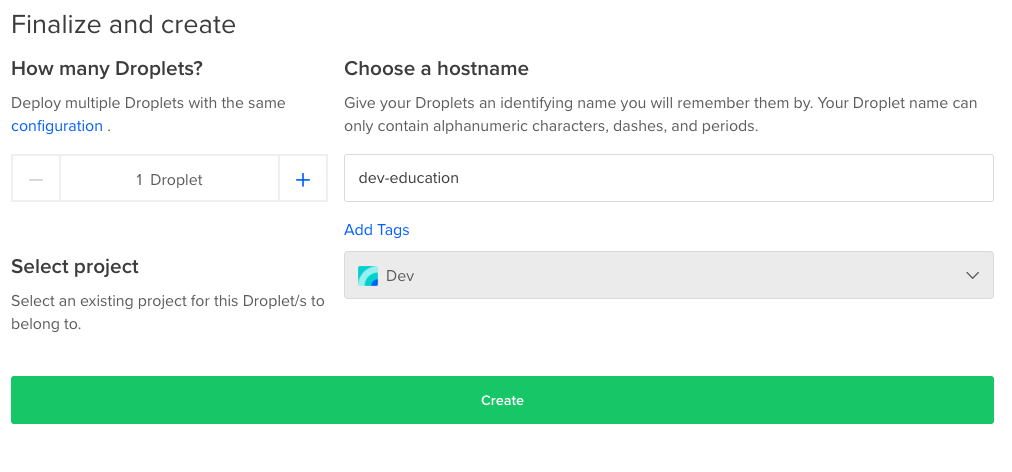This screenshot has height=472, width=1012.
Task: Open the Dev project selection dropdown
Action: [668, 275]
